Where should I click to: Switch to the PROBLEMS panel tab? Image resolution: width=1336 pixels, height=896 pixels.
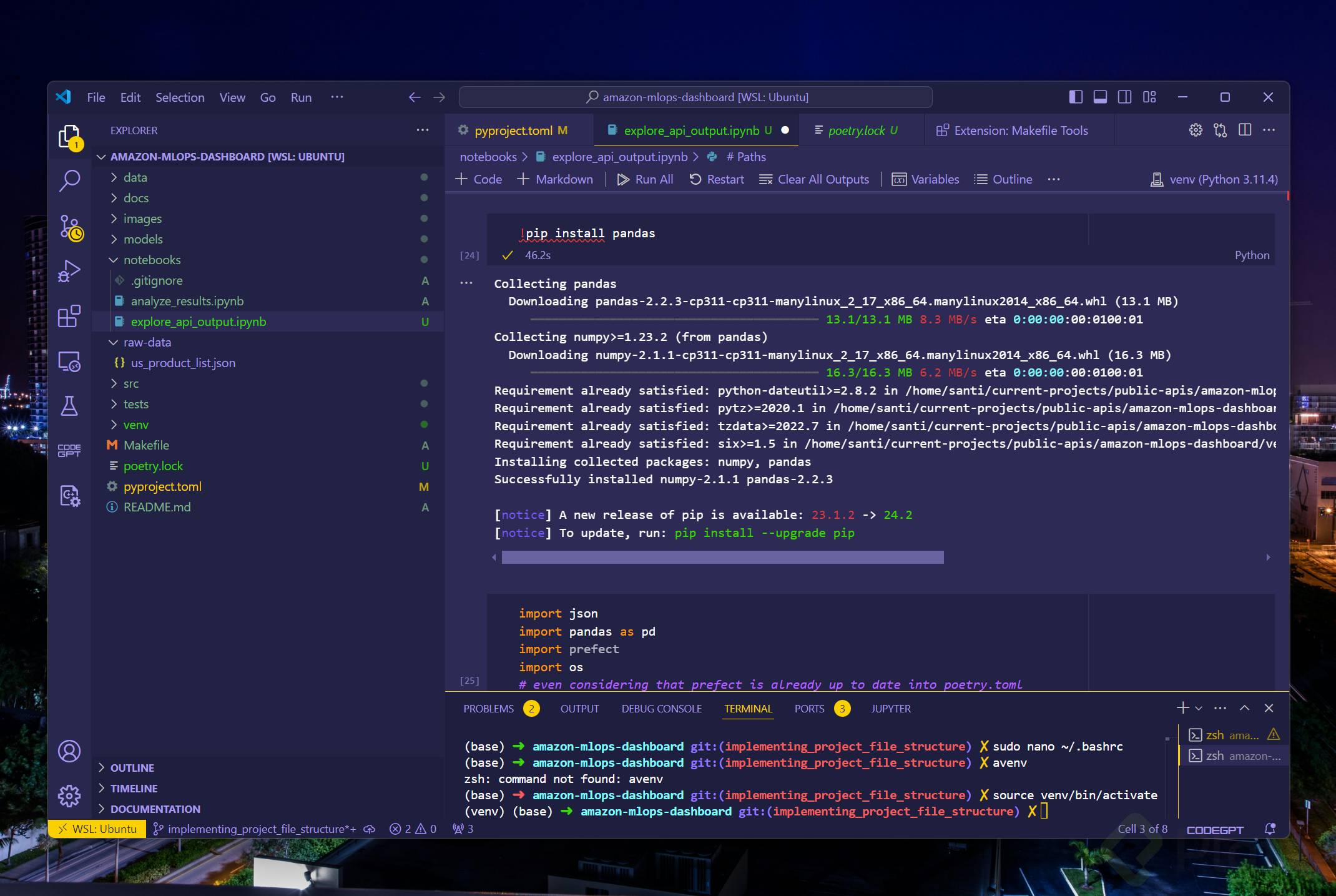[488, 709]
